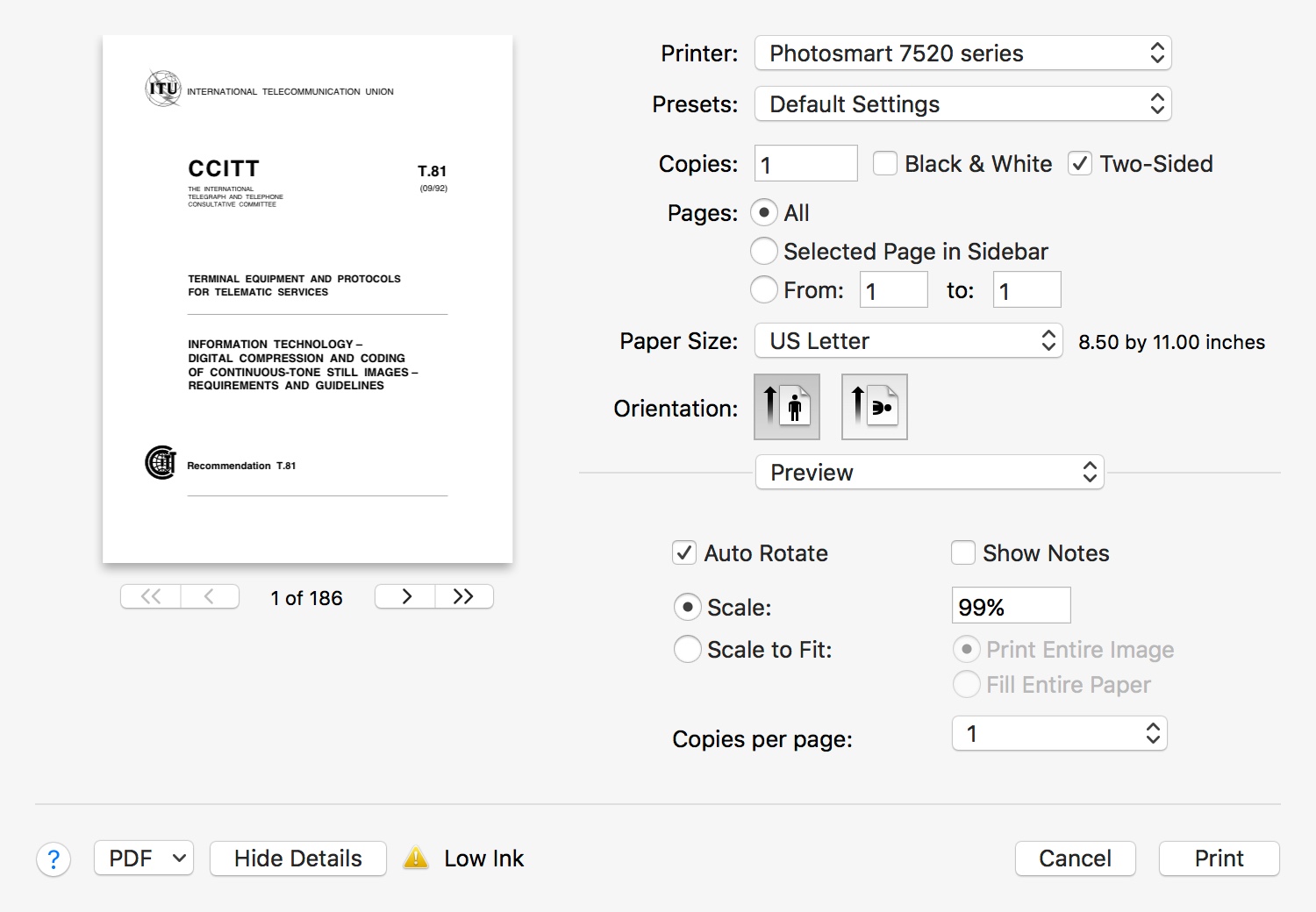
Task: Jump to last page in preview
Action: (x=464, y=596)
